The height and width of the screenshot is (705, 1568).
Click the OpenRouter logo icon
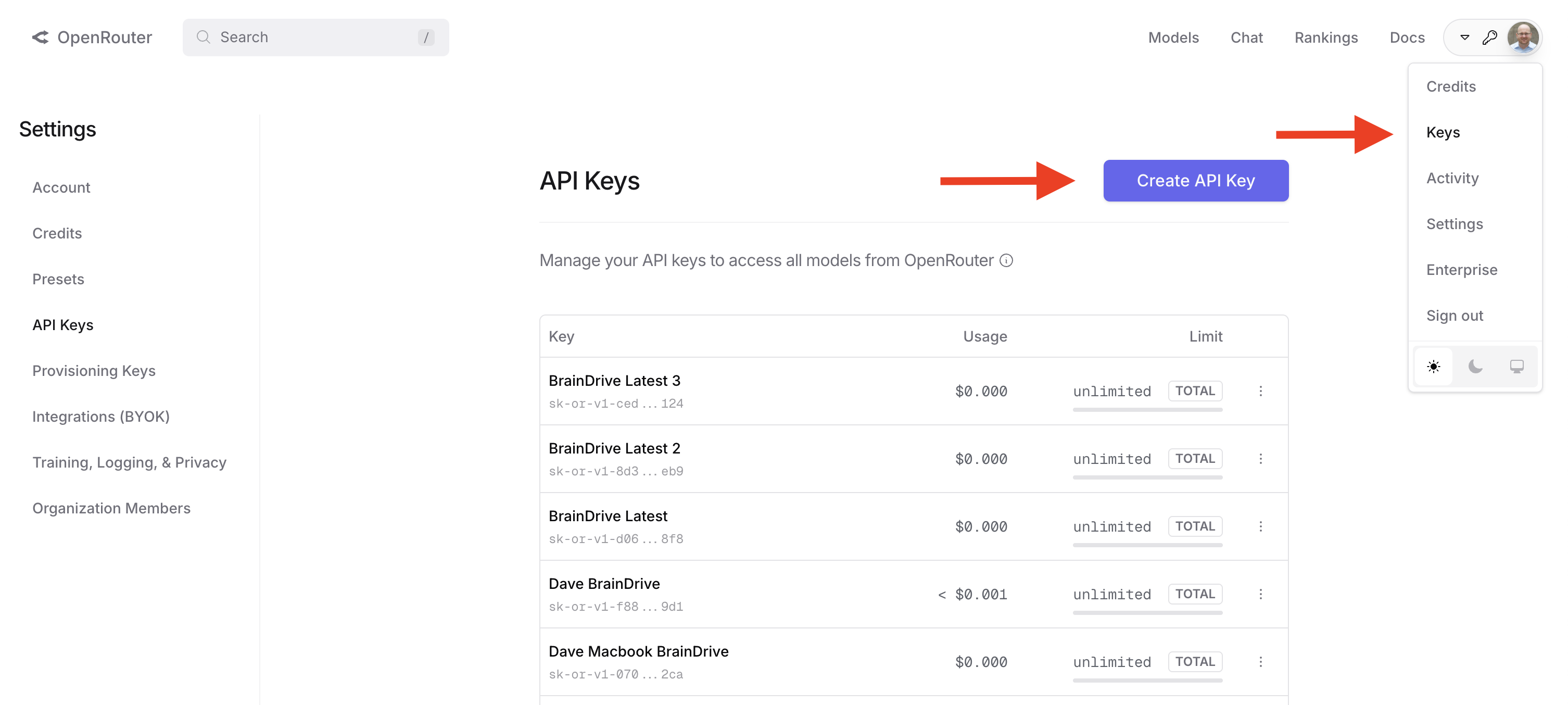click(40, 37)
